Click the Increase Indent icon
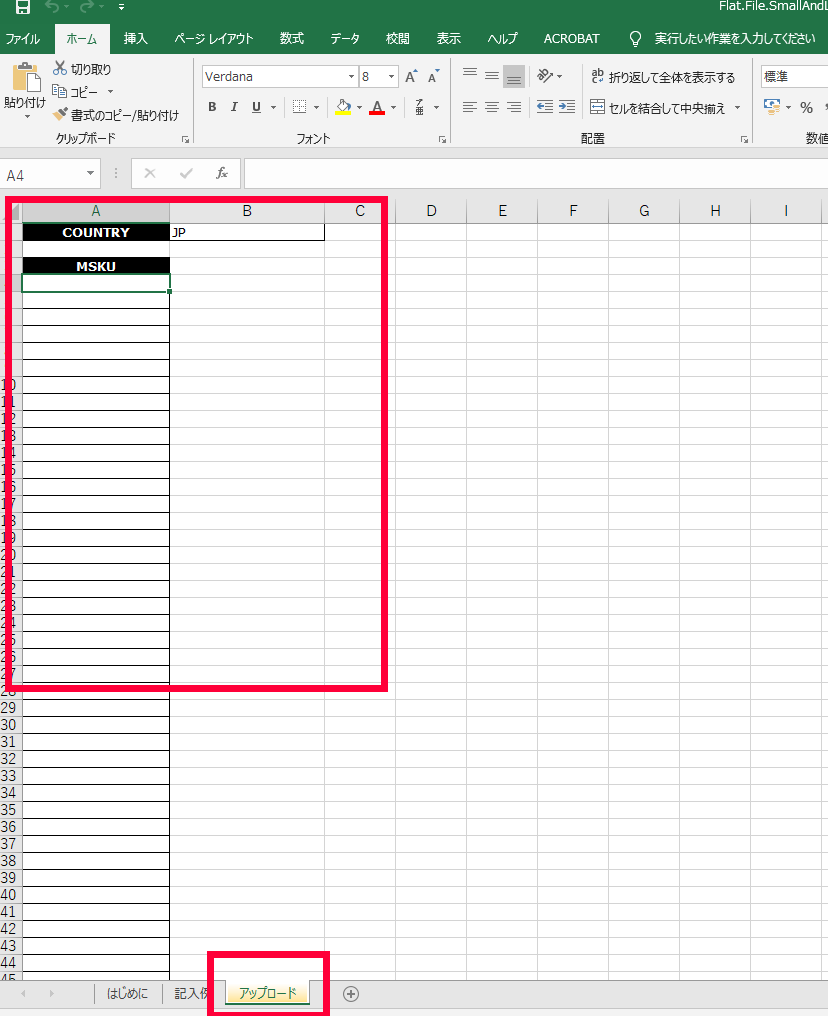The height and width of the screenshot is (1016, 828). pos(567,107)
